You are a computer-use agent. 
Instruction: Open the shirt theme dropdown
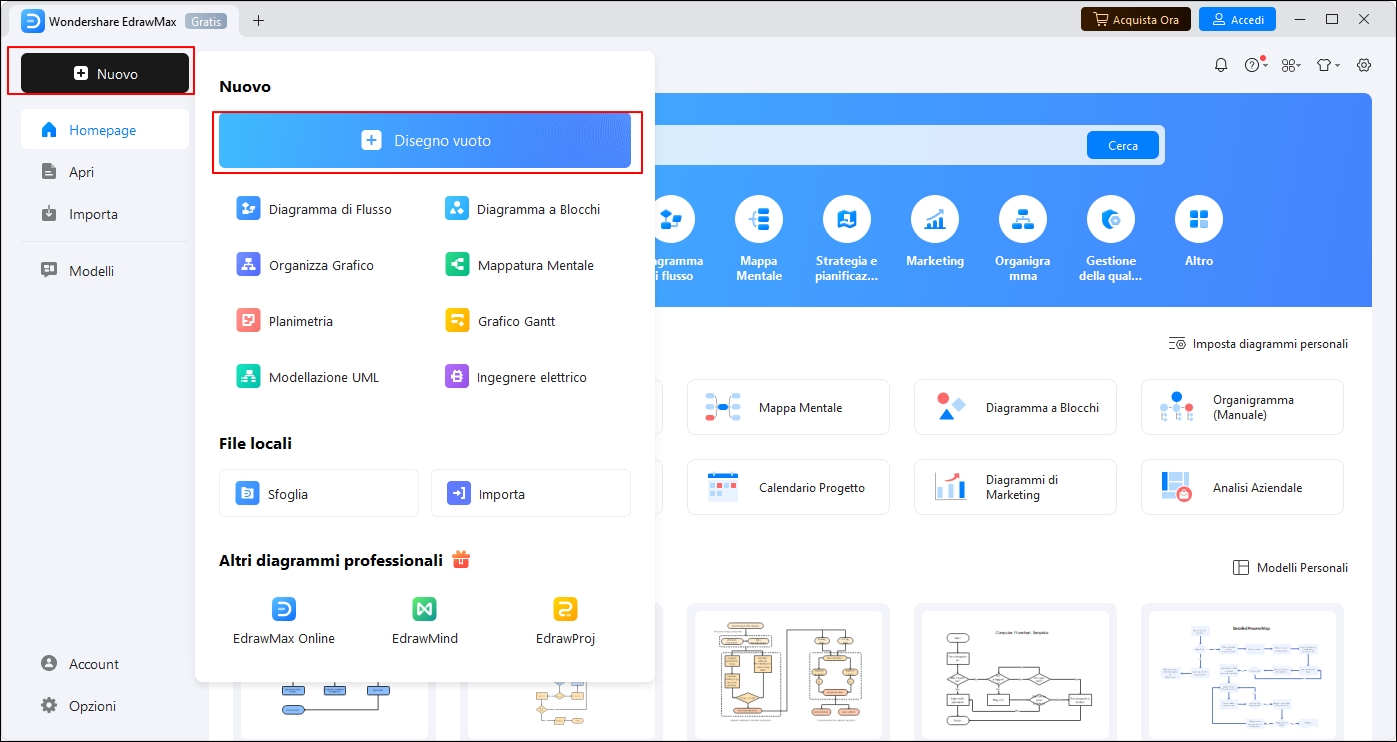[1327, 65]
